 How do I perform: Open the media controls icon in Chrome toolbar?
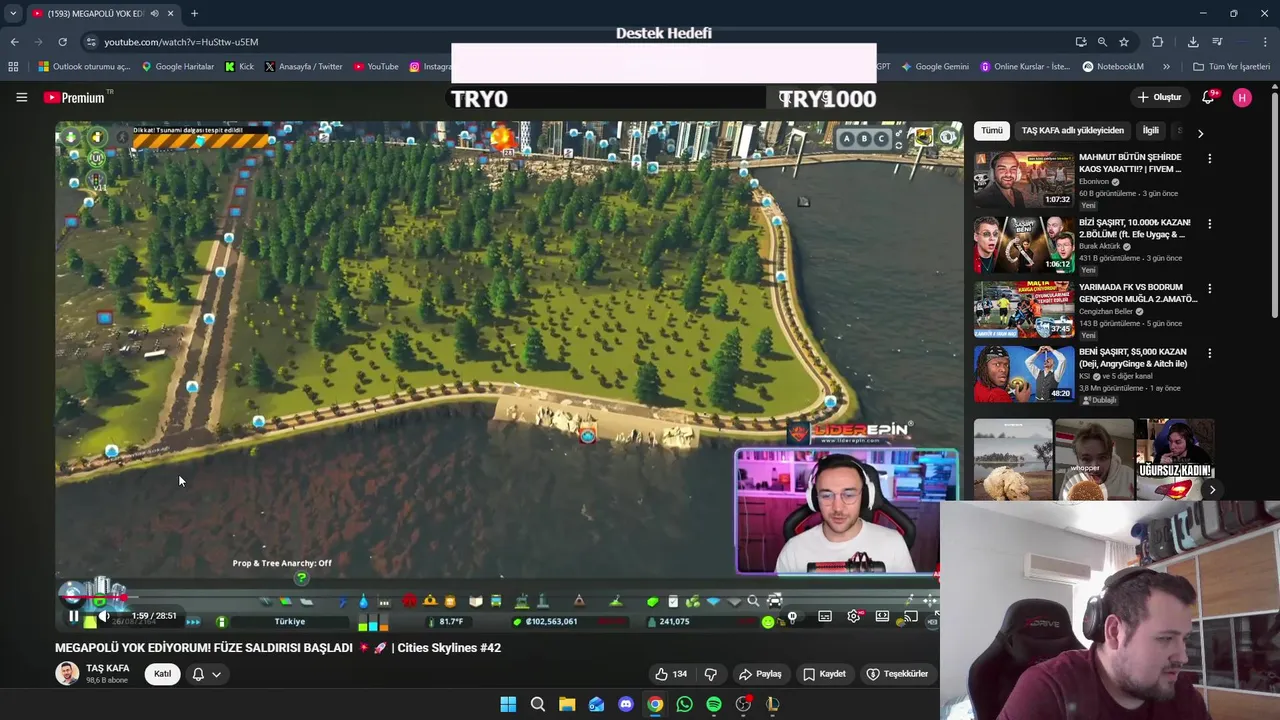click(1217, 42)
